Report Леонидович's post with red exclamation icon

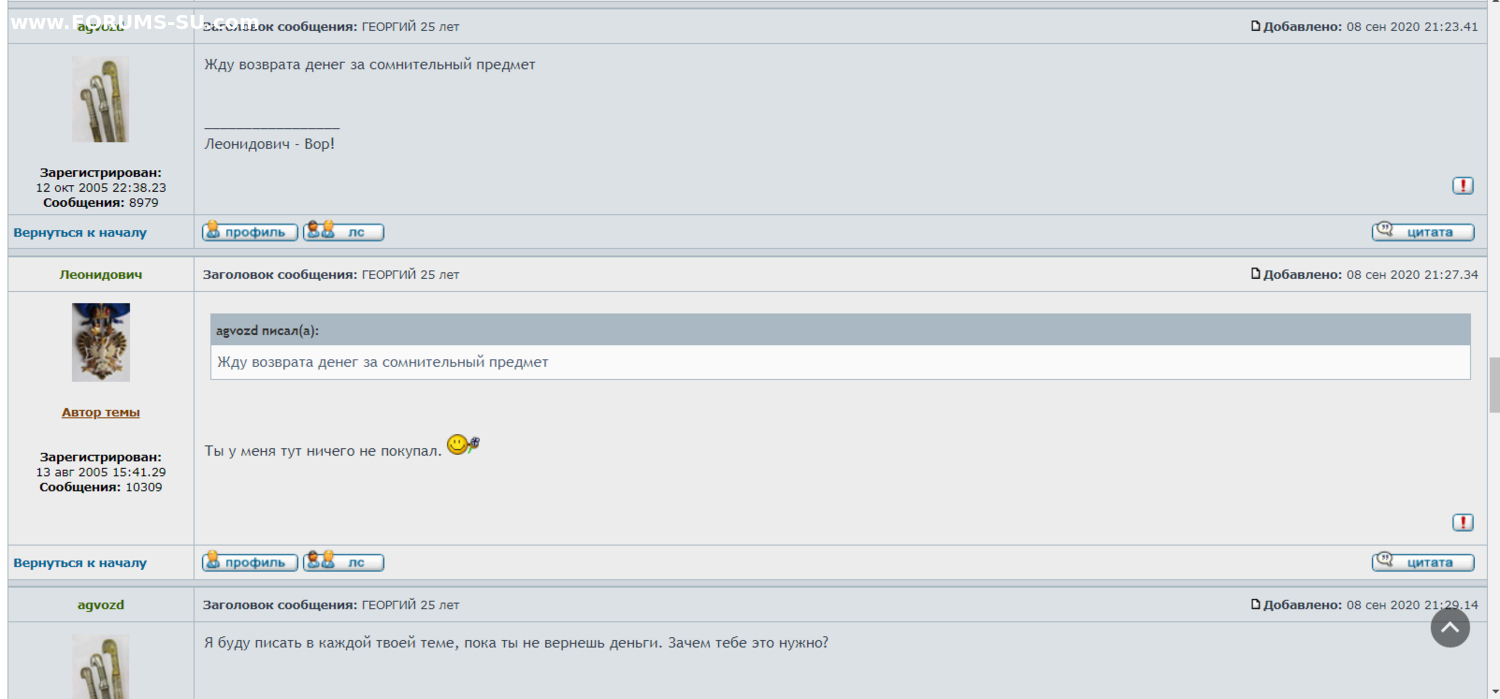(1462, 523)
